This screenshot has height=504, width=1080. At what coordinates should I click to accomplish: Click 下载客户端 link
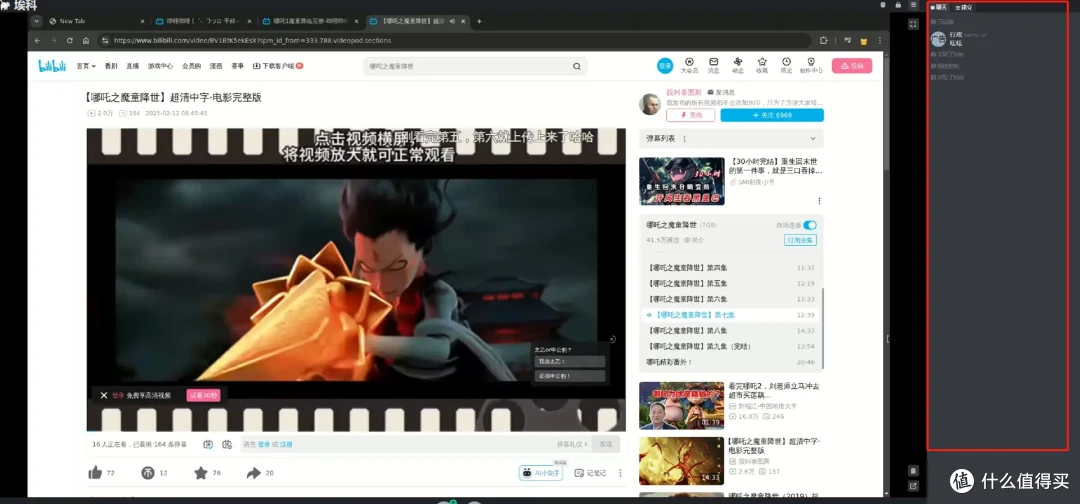point(278,66)
